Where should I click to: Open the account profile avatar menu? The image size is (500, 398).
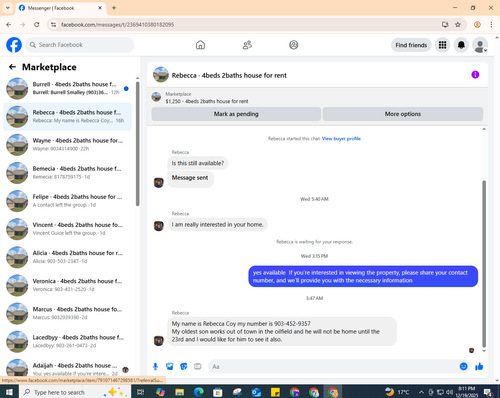(480, 45)
